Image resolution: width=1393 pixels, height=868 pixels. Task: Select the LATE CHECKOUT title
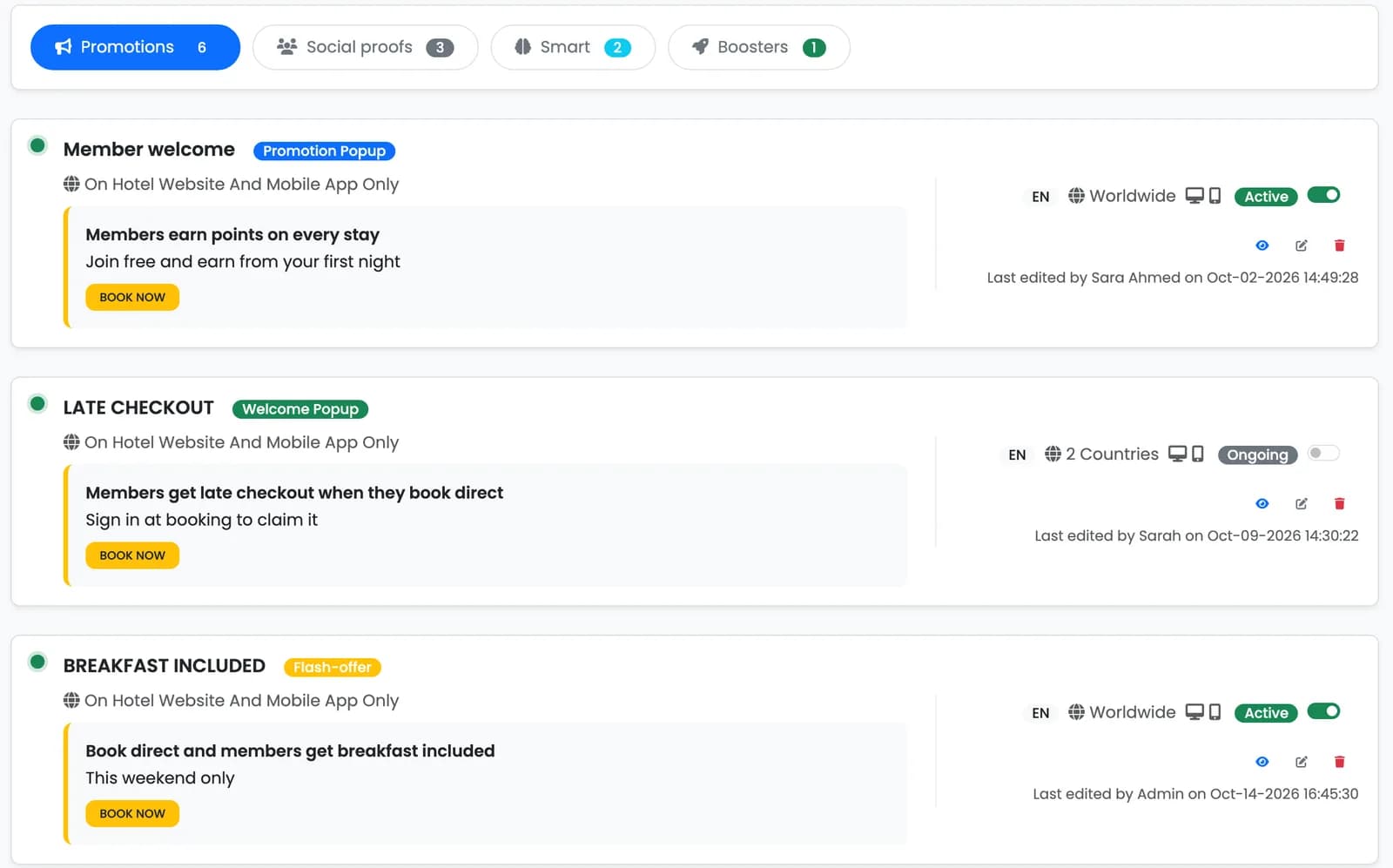[138, 407]
